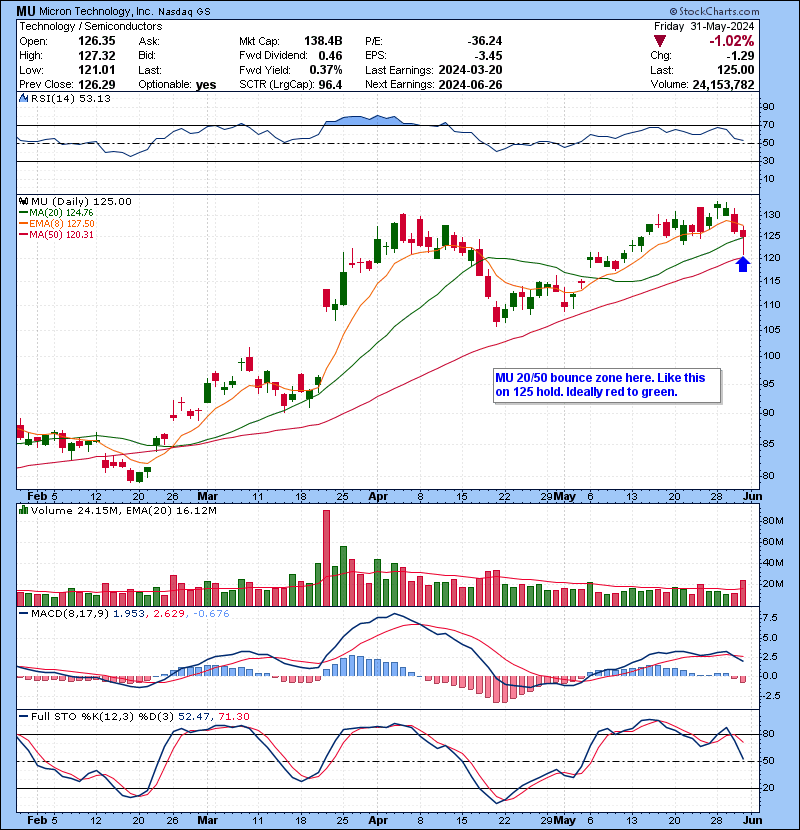Select the Prev Close value 126.29
The image size is (800, 830).
pos(97,84)
